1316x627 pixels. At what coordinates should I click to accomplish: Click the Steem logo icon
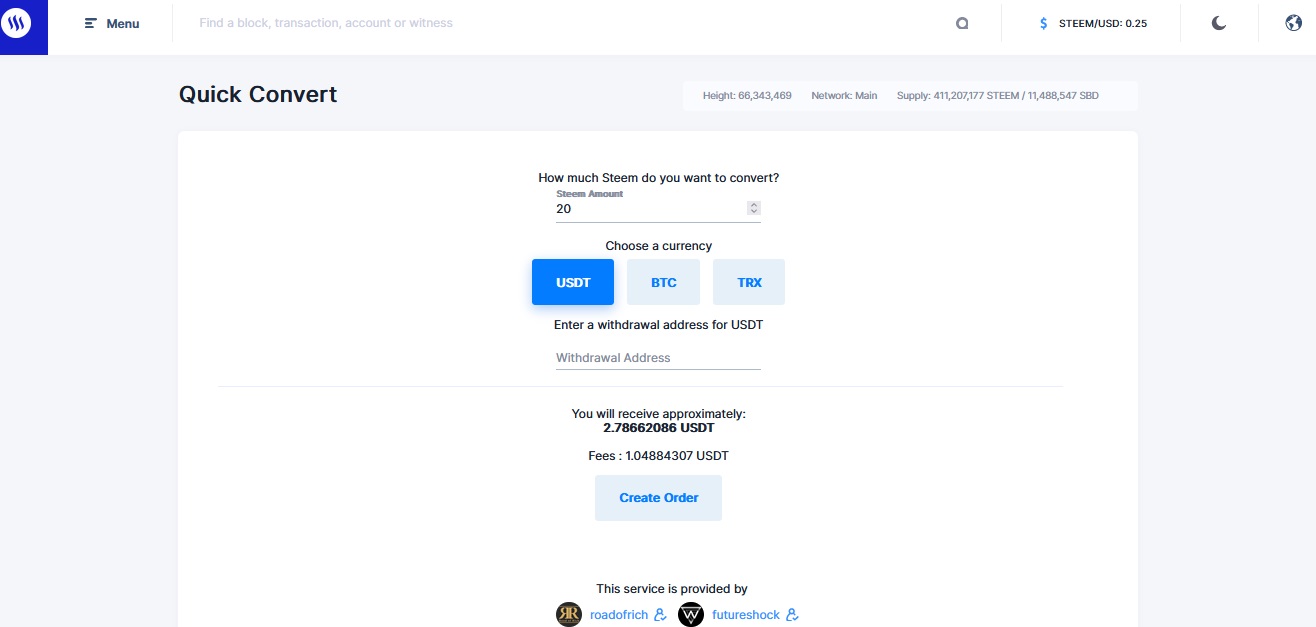[x=16, y=23]
